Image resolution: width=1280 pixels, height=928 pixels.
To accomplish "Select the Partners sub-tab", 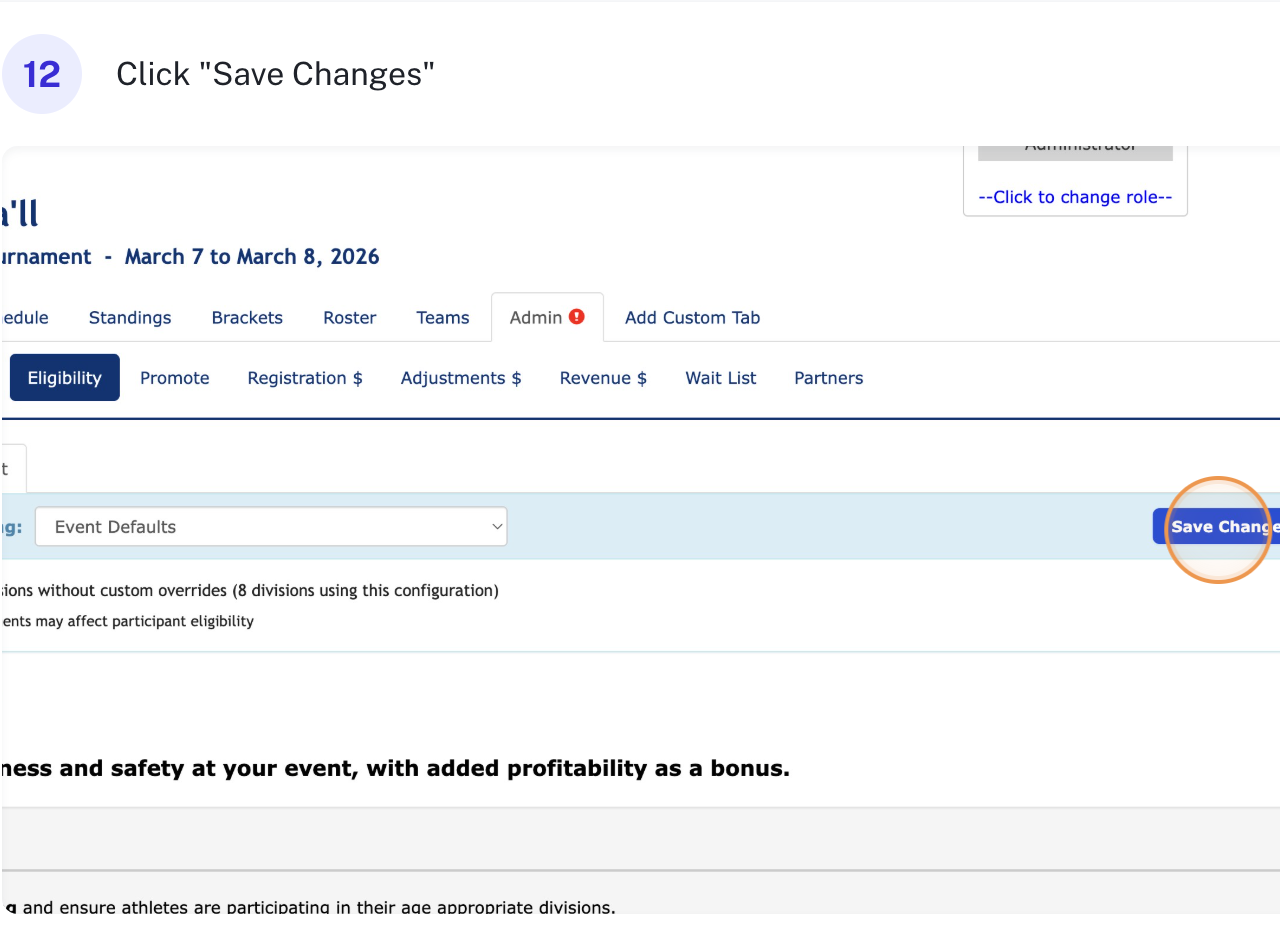I will 828,377.
